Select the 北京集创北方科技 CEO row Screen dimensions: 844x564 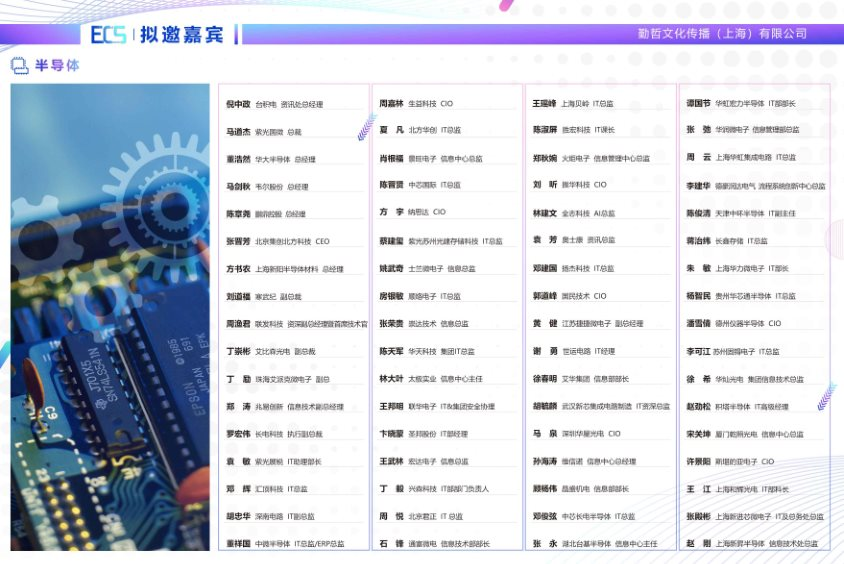(x=278, y=242)
